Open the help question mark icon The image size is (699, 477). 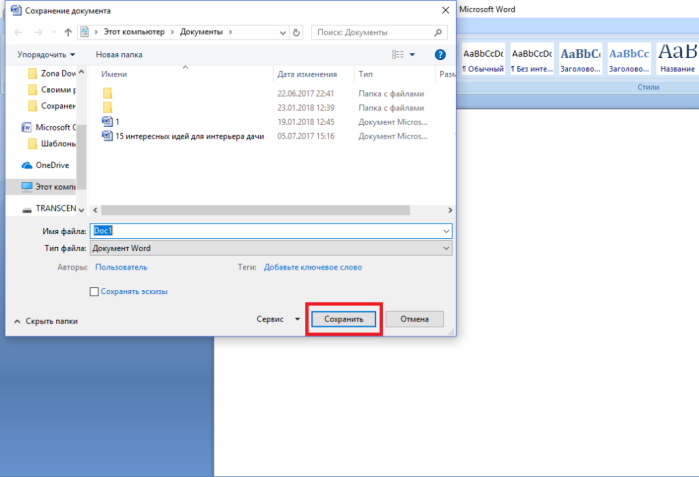(x=440, y=54)
